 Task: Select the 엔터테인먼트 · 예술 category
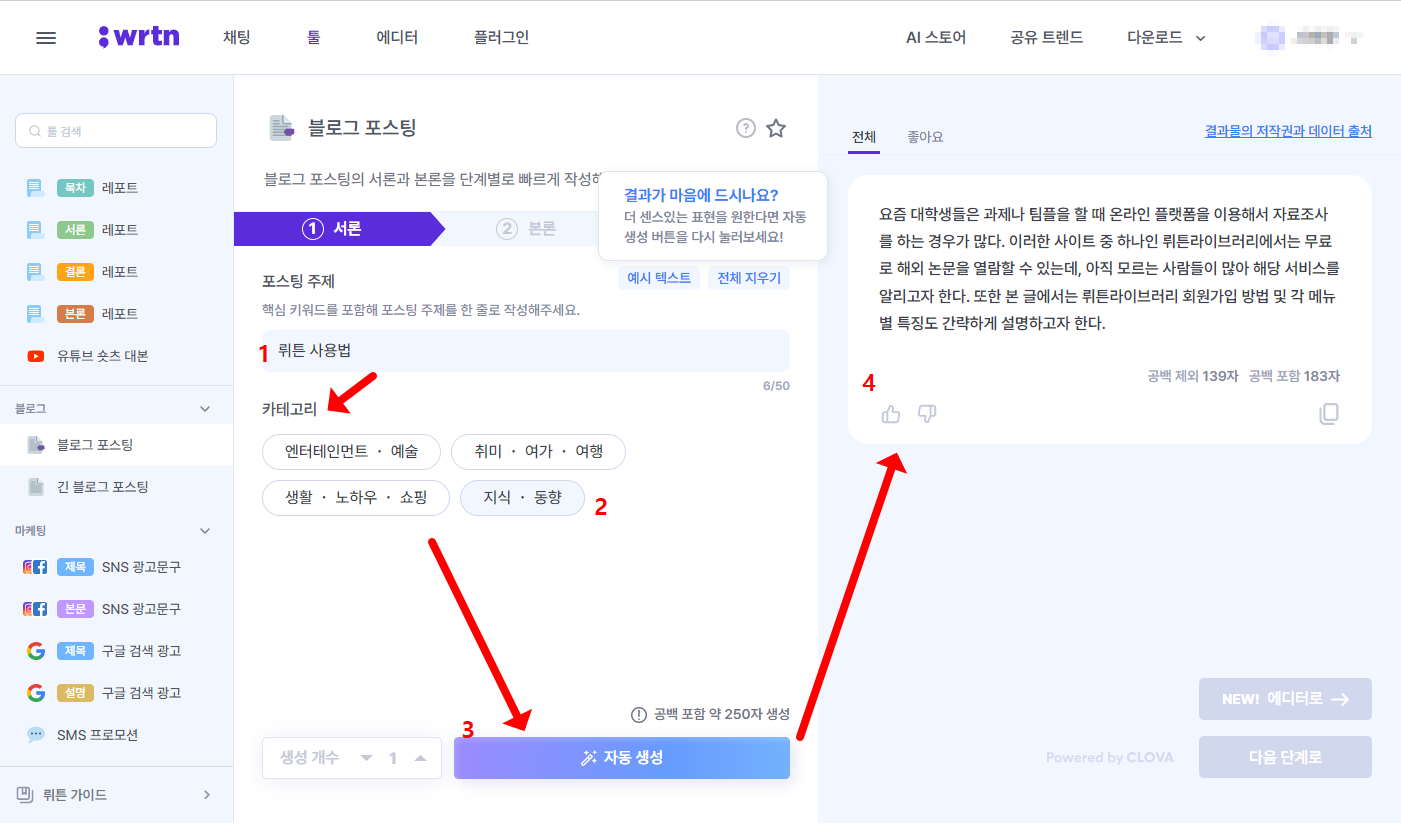tap(351, 452)
